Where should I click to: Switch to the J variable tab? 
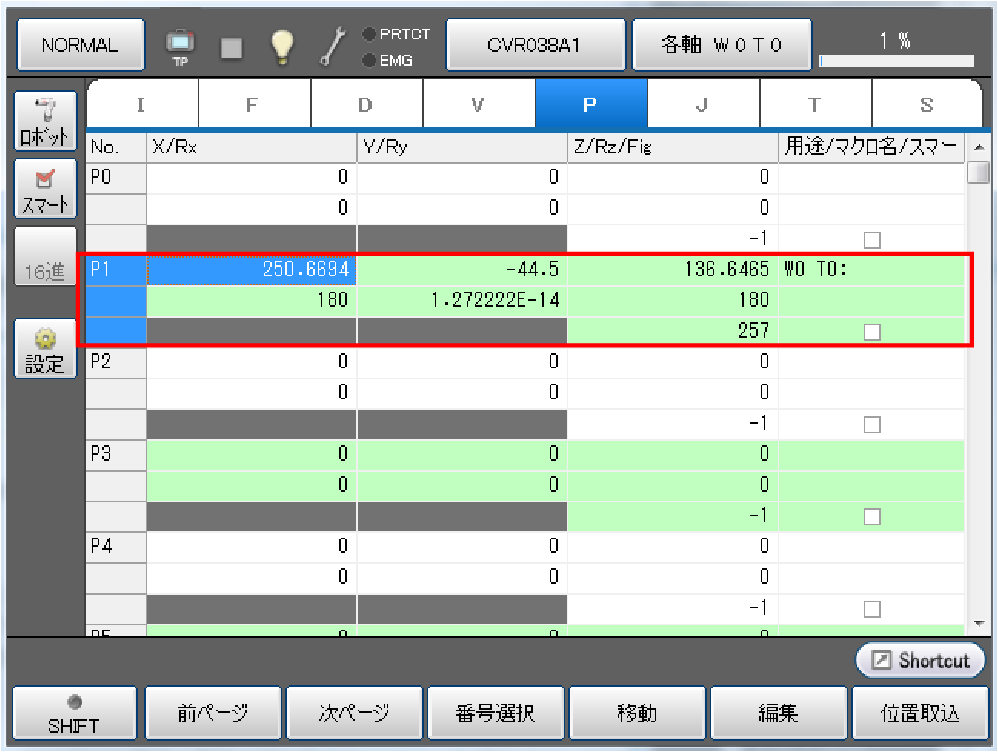703,104
